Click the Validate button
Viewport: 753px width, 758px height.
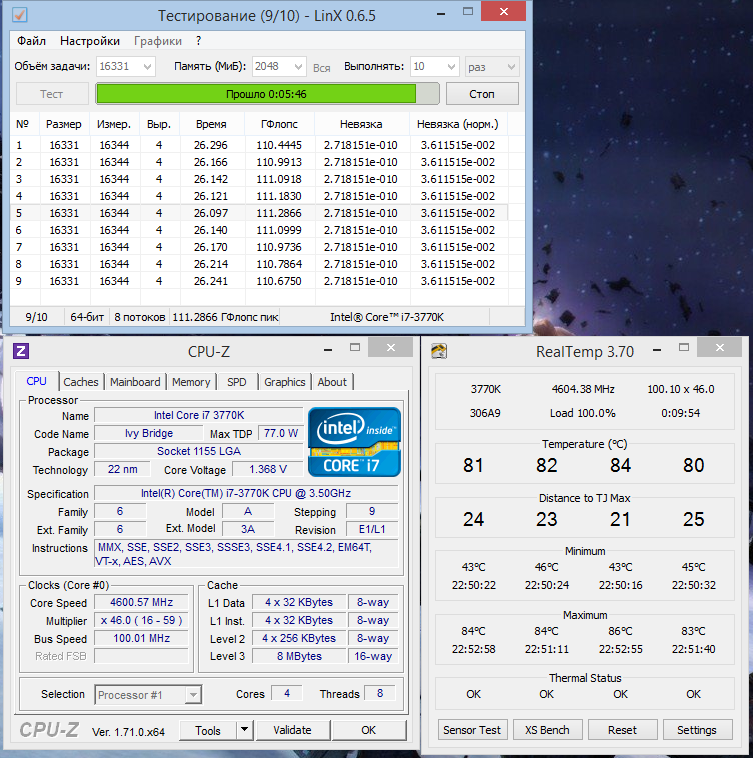click(293, 730)
